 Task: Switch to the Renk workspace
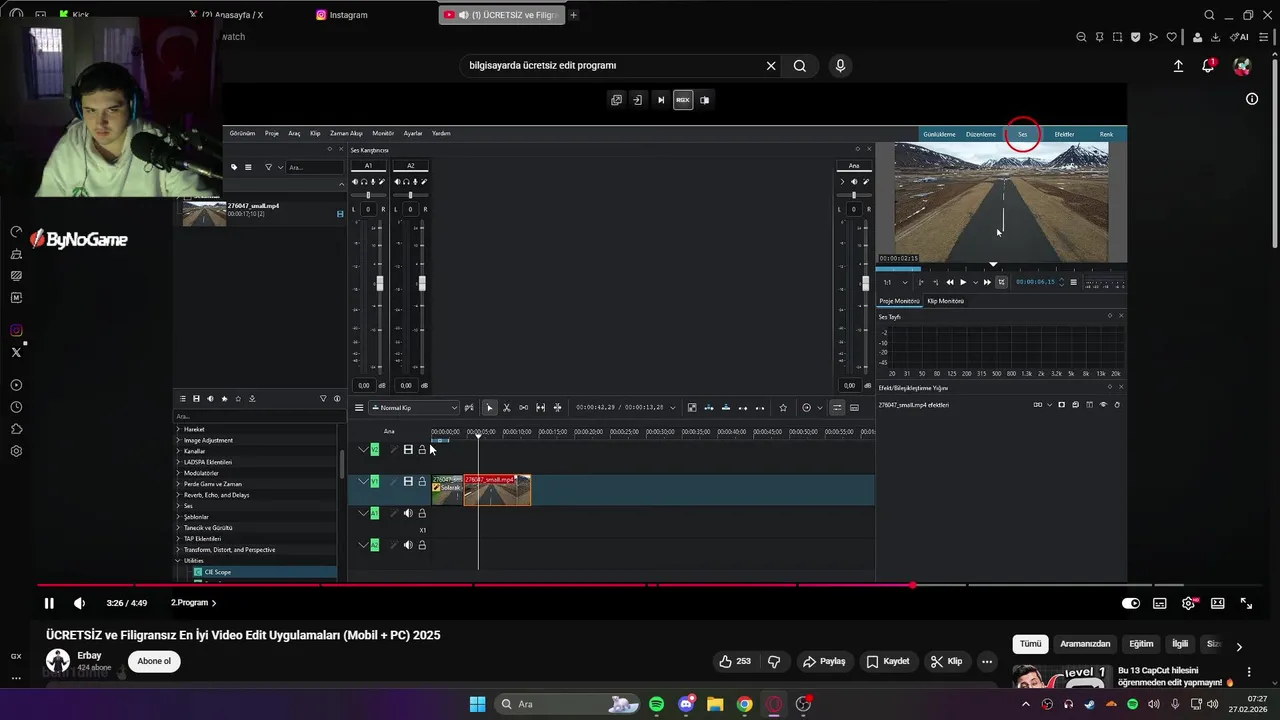(1106, 134)
